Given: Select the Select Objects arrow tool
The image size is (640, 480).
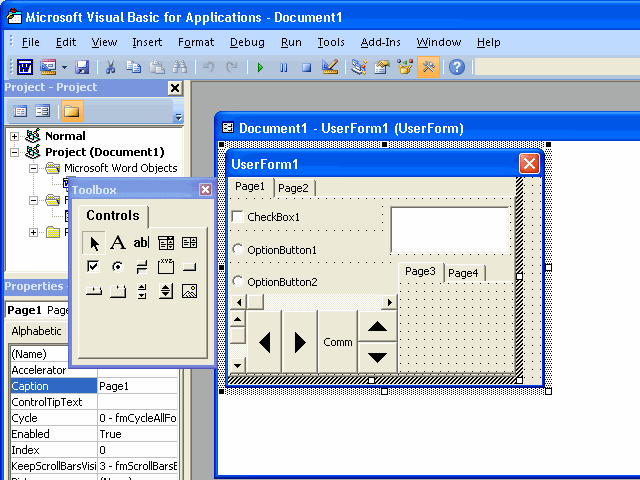Looking at the screenshot, I should (94, 243).
